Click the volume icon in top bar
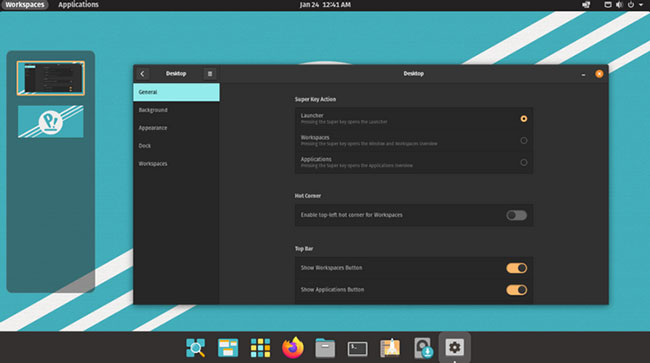Image resolution: width=650 pixels, height=363 pixels. point(619,5)
